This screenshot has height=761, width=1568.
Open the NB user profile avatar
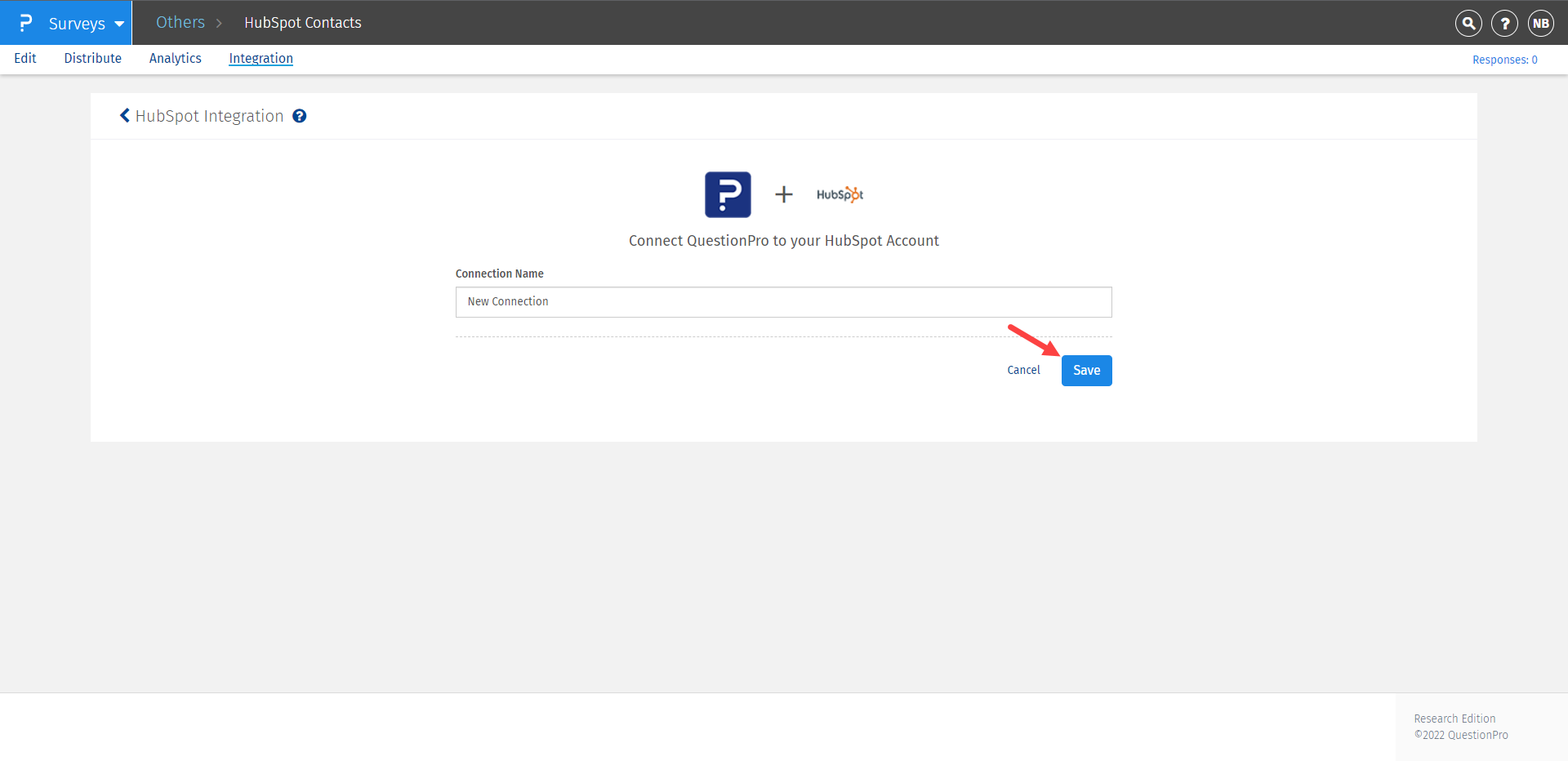click(x=1541, y=23)
